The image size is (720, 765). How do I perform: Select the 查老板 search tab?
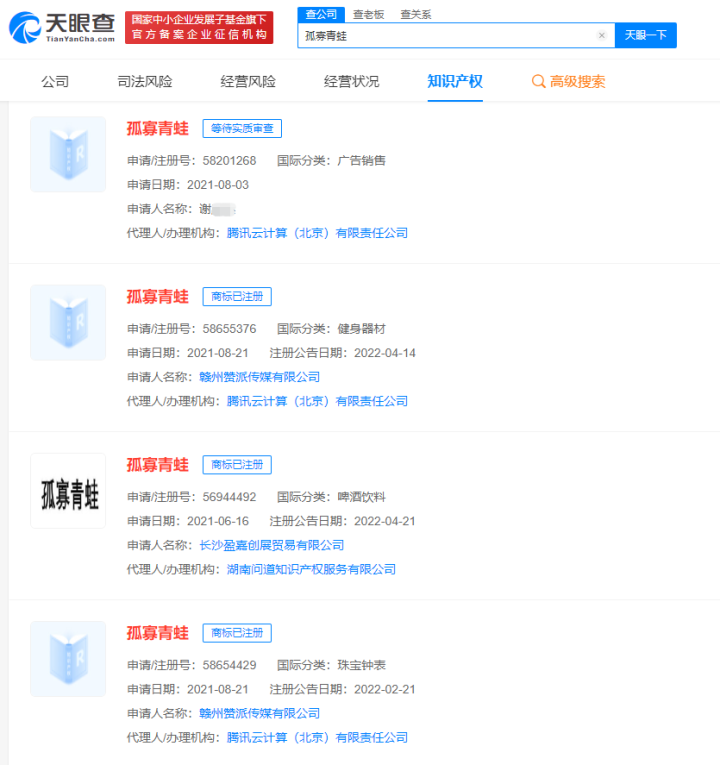tap(368, 15)
